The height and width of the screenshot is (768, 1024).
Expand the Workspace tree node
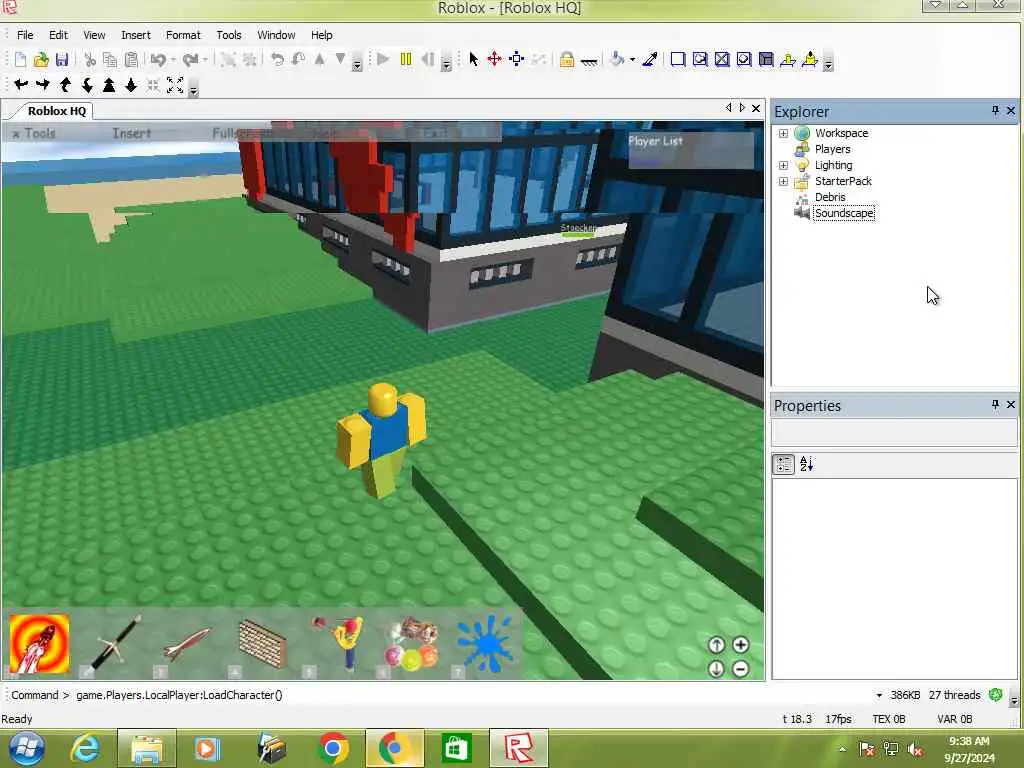[x=783, y=133]
